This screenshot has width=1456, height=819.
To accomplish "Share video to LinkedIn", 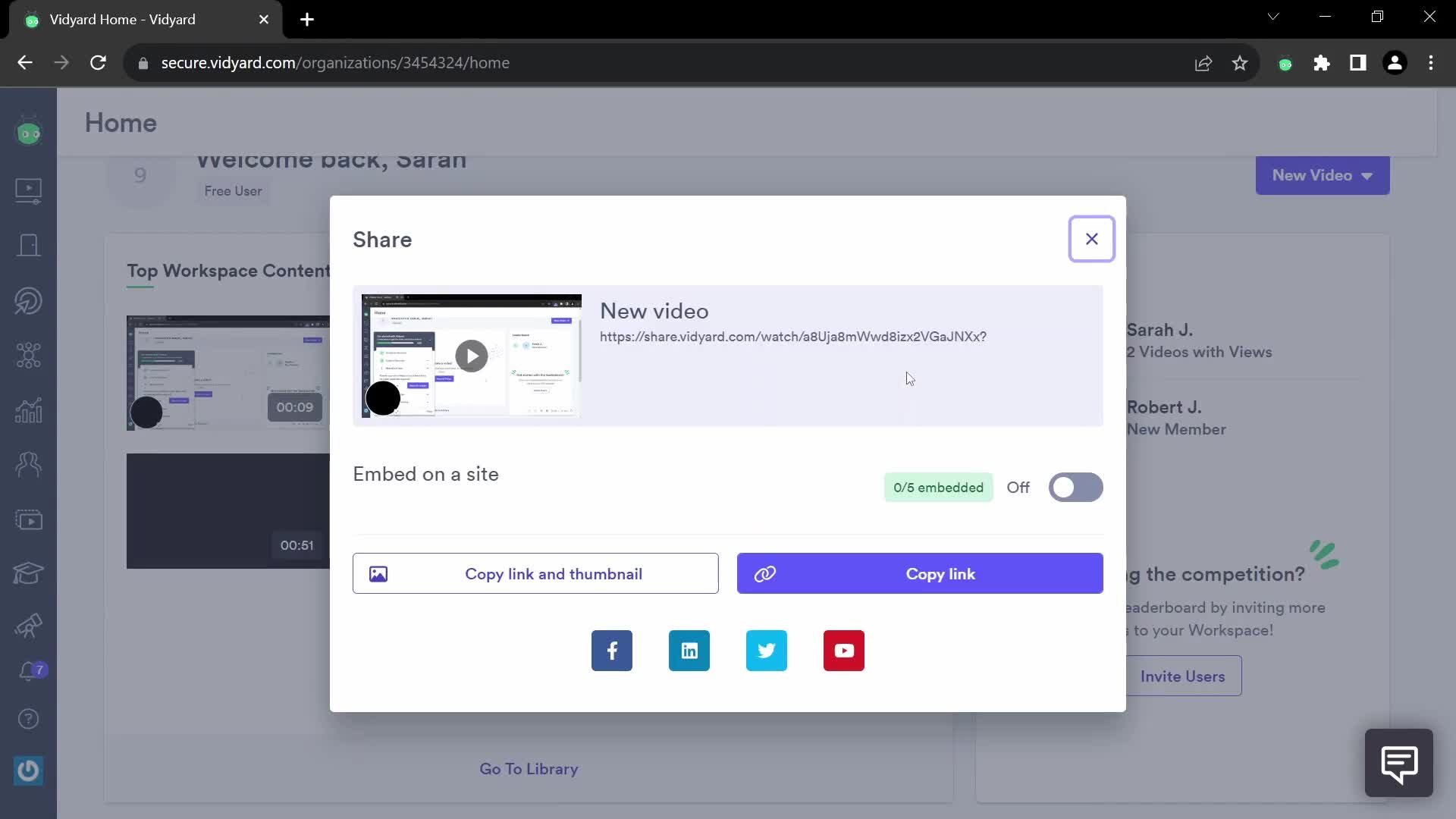I will coord(689,651).
